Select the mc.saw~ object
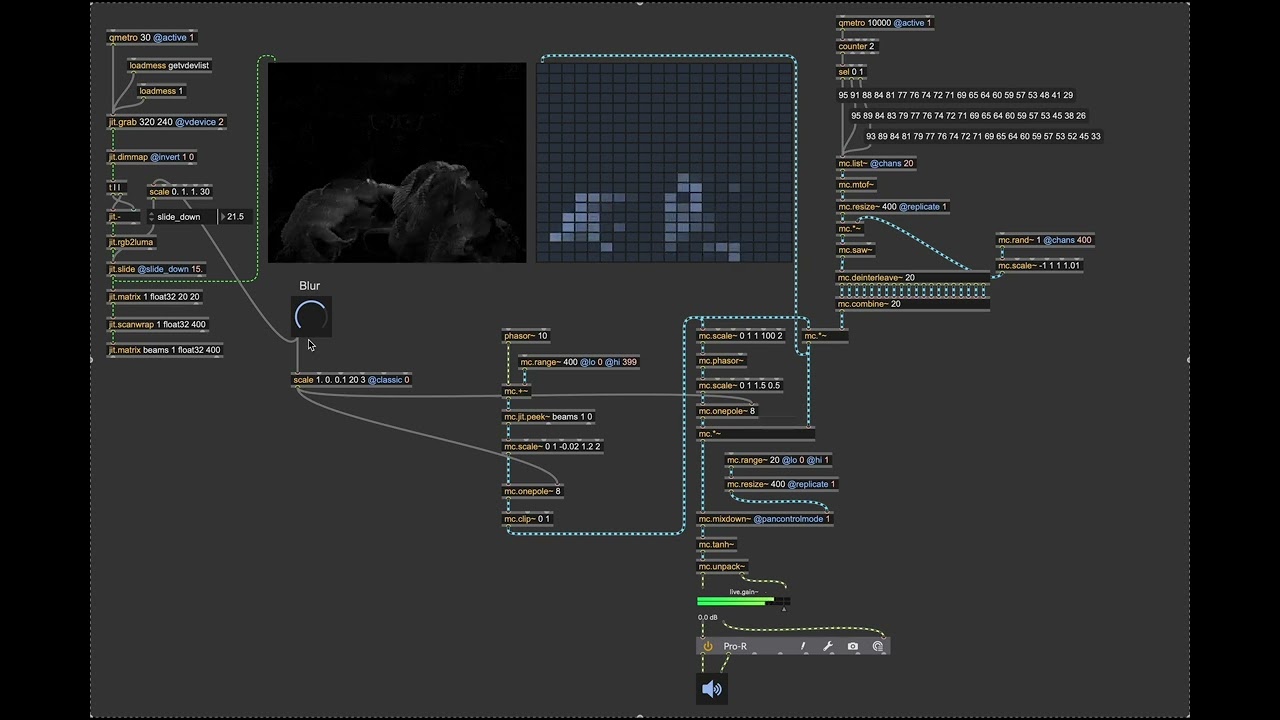This screenshot has height=720, width=1280. click(x=856, y=250)
